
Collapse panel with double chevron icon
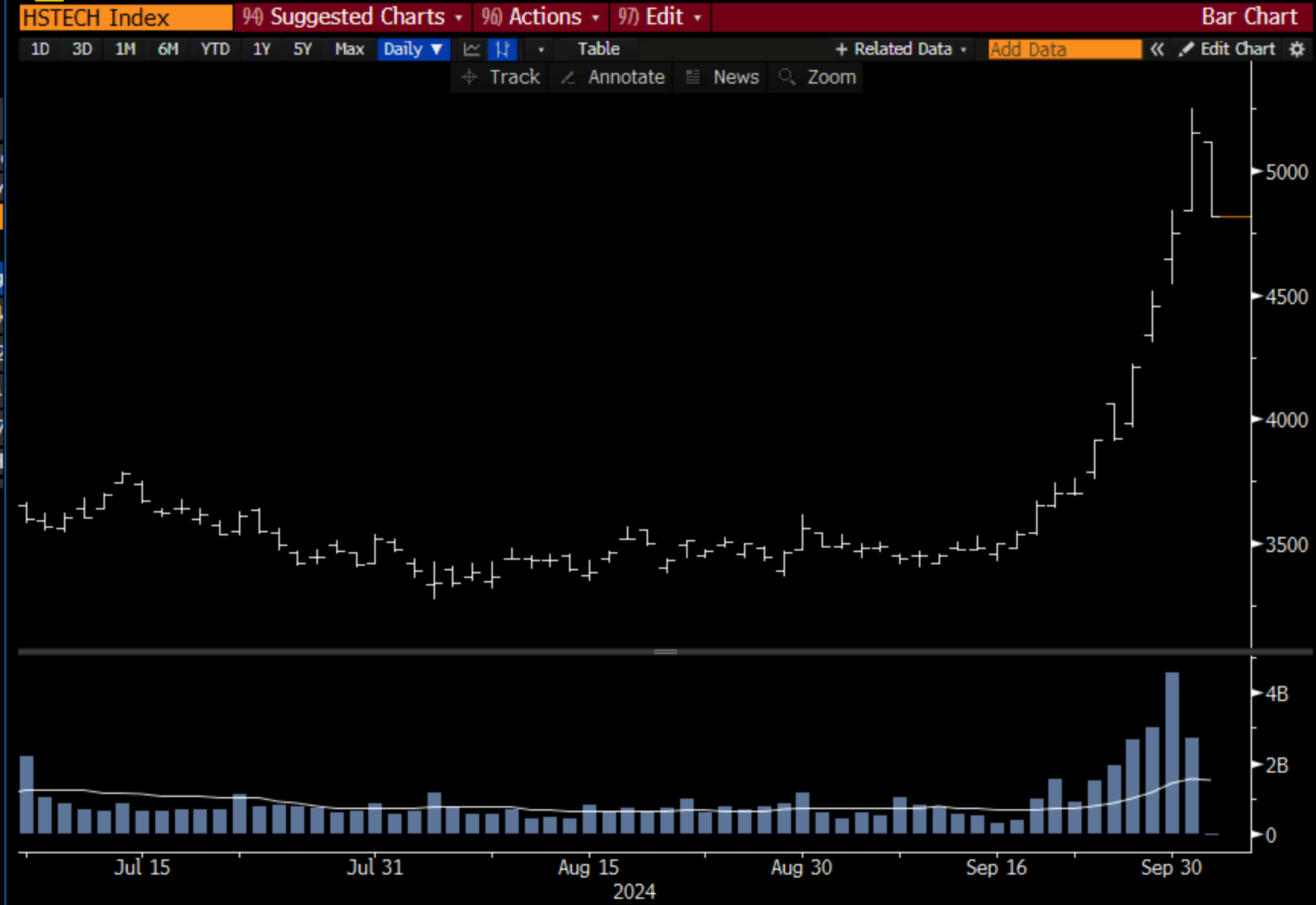coord(1157,49)
